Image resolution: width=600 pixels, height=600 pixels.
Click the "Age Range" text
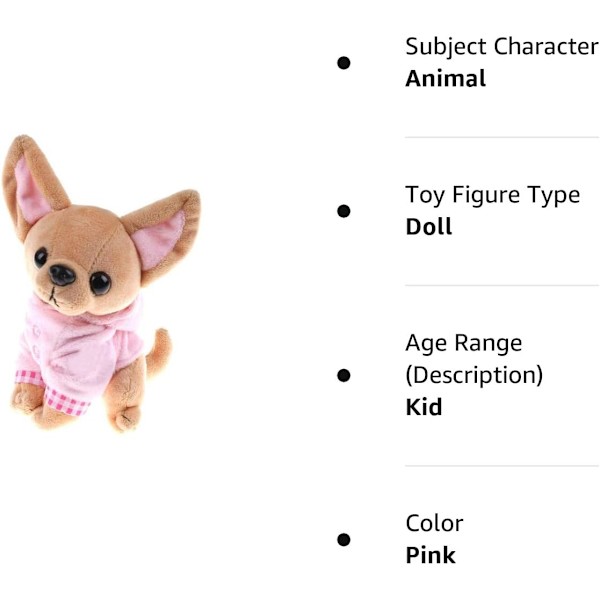[463, 343]
